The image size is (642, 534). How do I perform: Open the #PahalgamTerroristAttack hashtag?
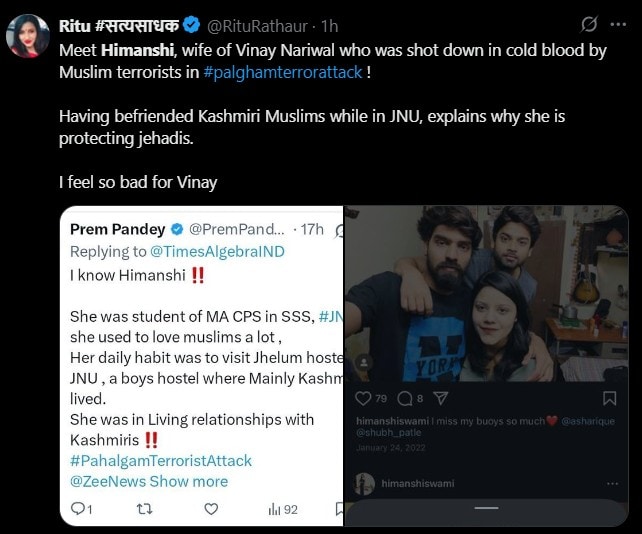click(160, 461)
